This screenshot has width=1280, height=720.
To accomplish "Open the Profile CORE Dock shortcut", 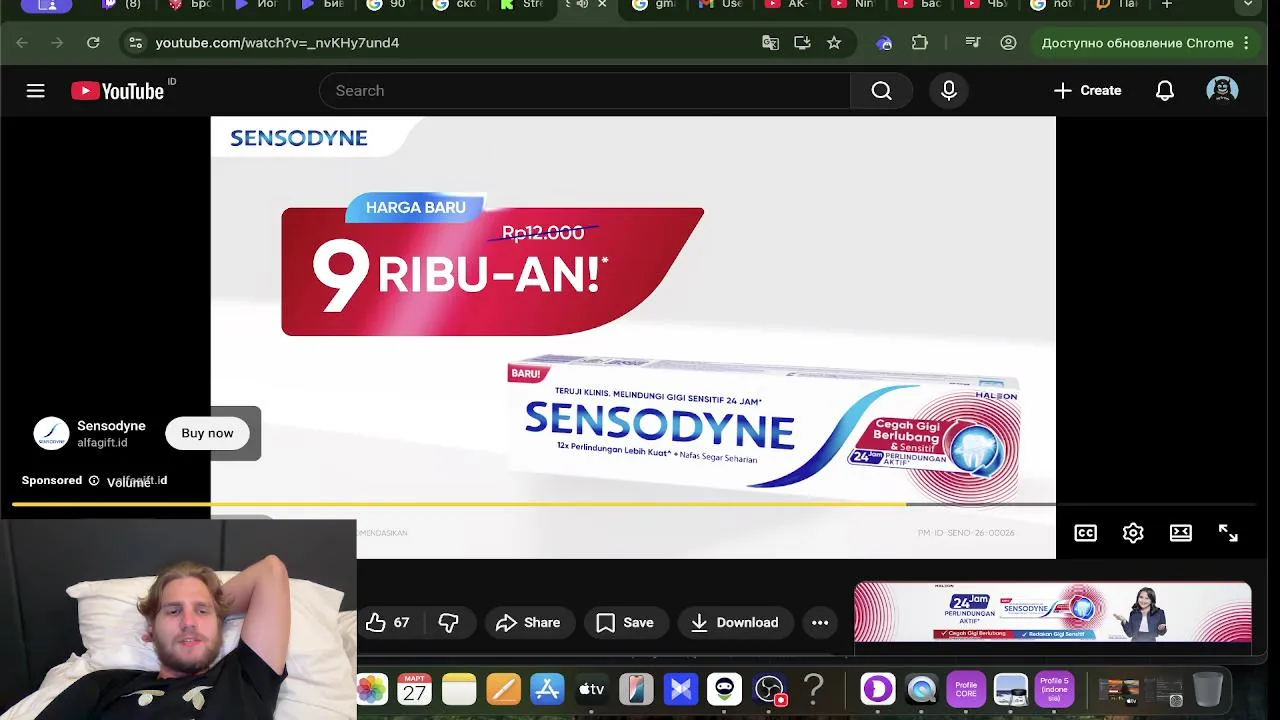I will [966, 689].
